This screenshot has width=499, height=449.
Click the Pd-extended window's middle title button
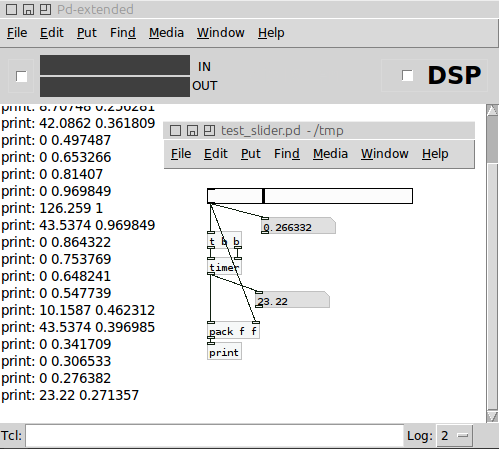[x=28, y=10]
